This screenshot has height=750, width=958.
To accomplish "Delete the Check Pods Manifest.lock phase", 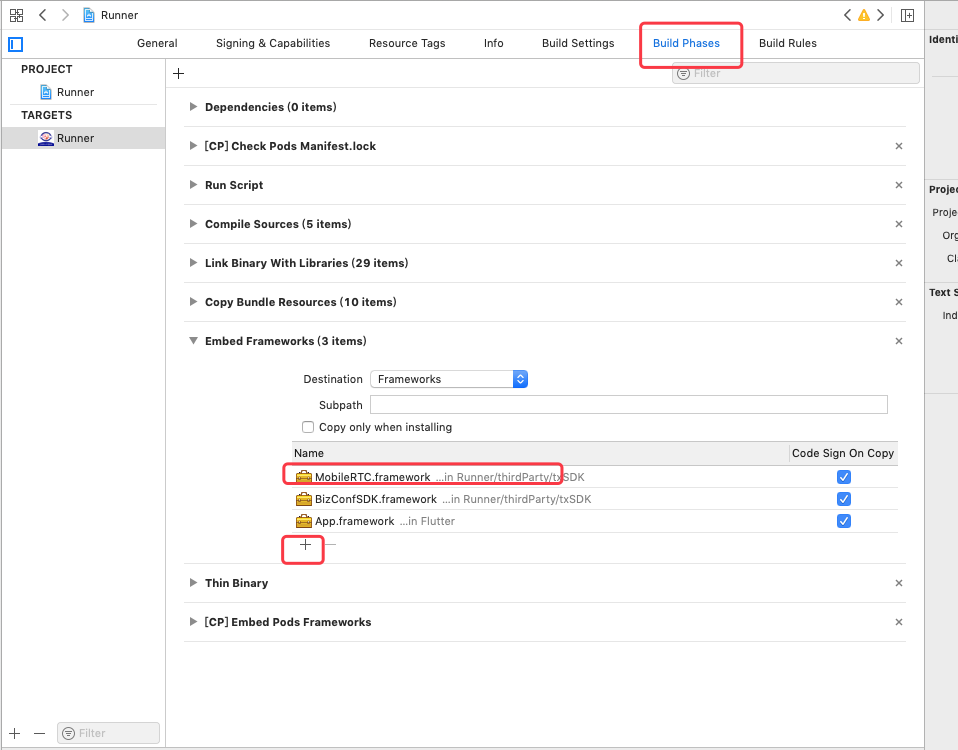I will [x=899, y=146].
